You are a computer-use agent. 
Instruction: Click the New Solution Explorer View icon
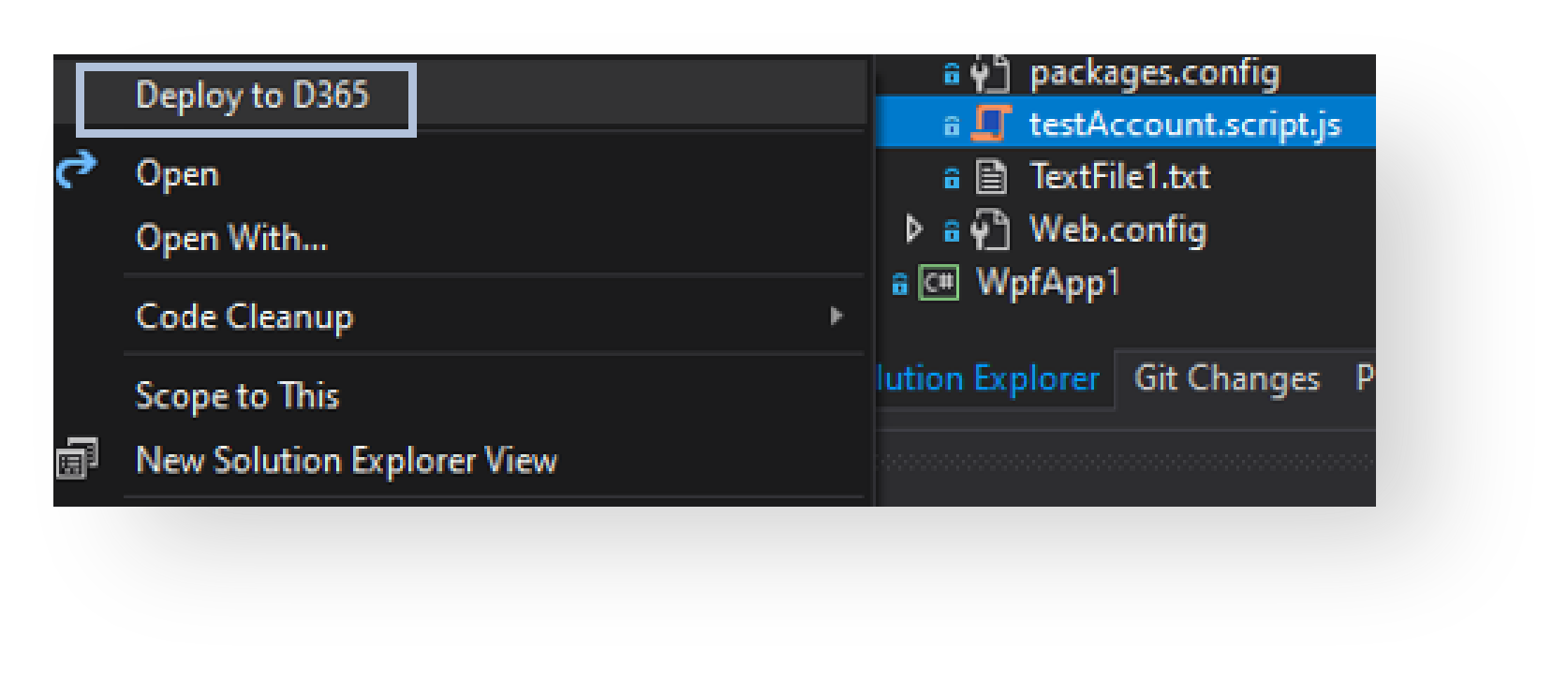click(77, 458)
